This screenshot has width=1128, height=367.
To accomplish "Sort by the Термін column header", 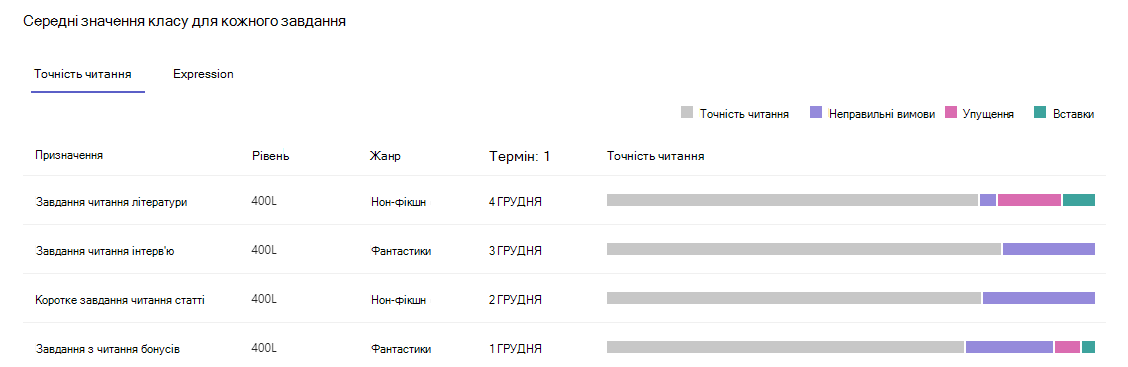I will [519, 156].
